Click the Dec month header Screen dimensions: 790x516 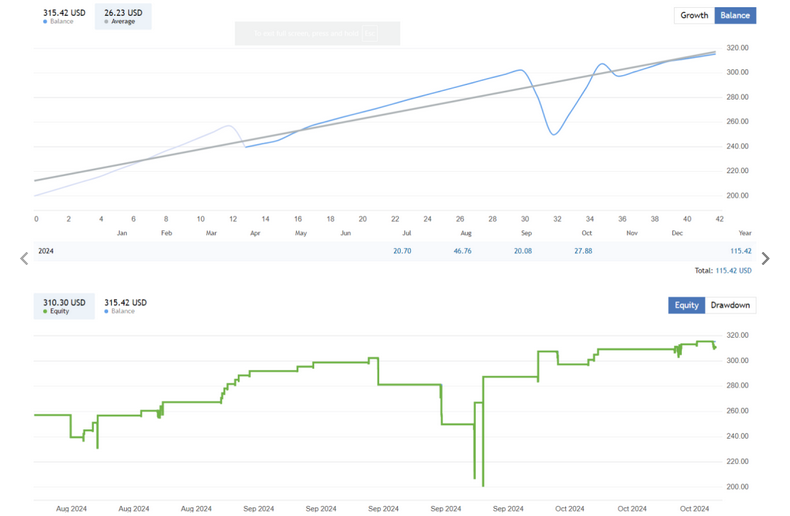677,233
